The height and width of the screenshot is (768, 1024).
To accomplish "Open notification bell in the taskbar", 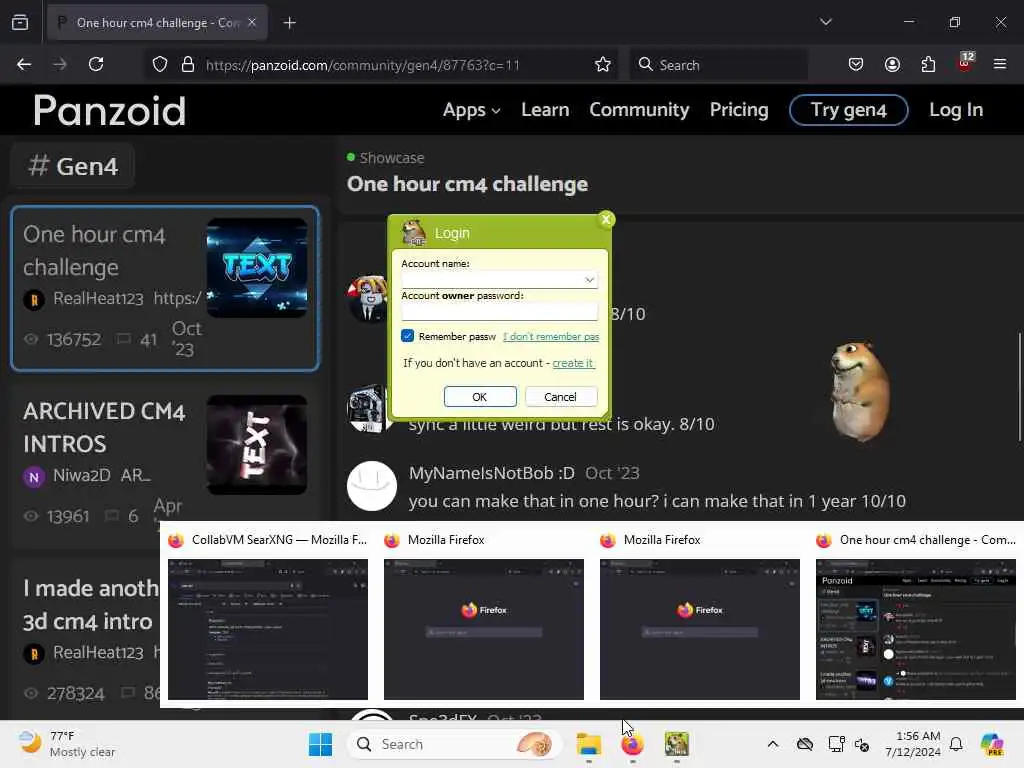I will point(956,744).
